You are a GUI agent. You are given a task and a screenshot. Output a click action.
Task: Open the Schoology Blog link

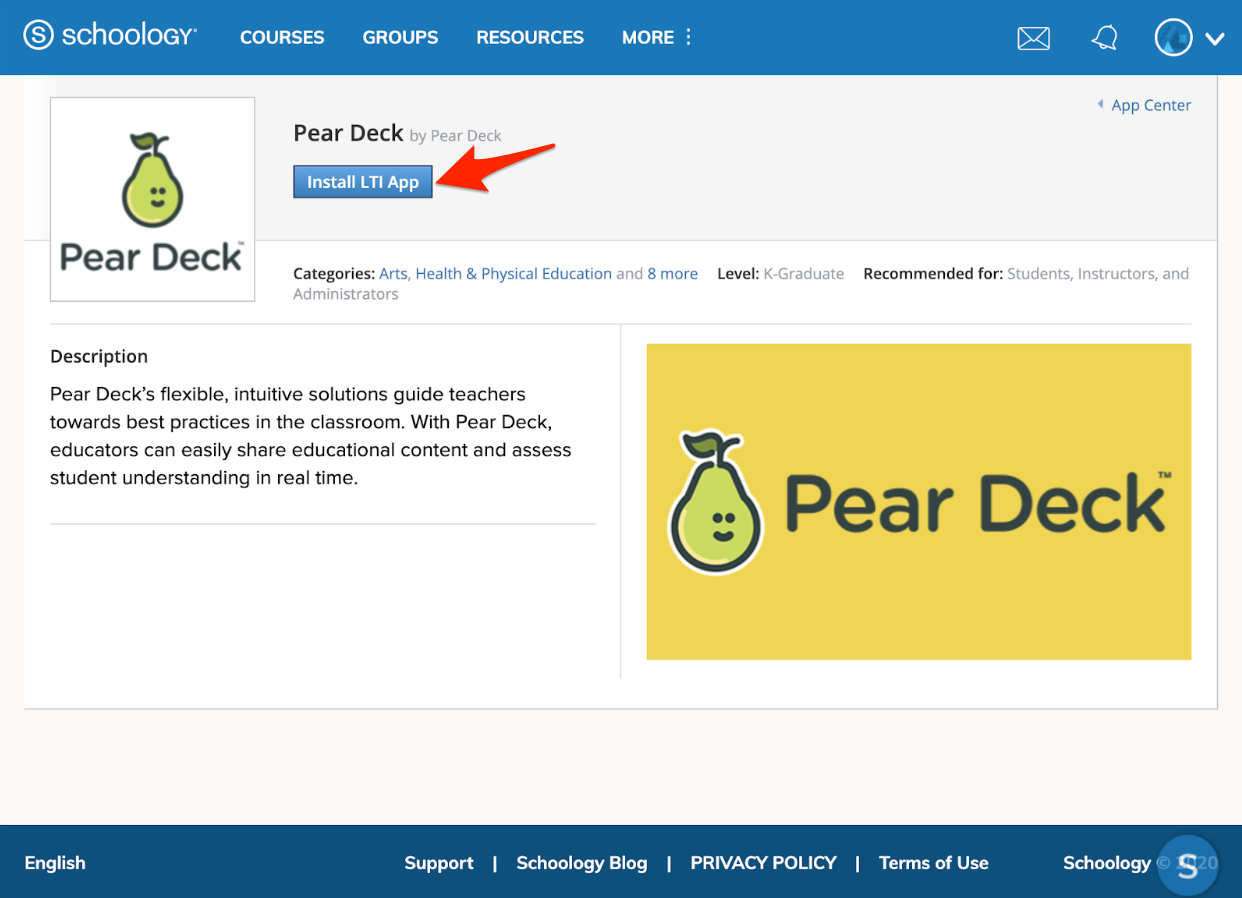coord(582,863)
